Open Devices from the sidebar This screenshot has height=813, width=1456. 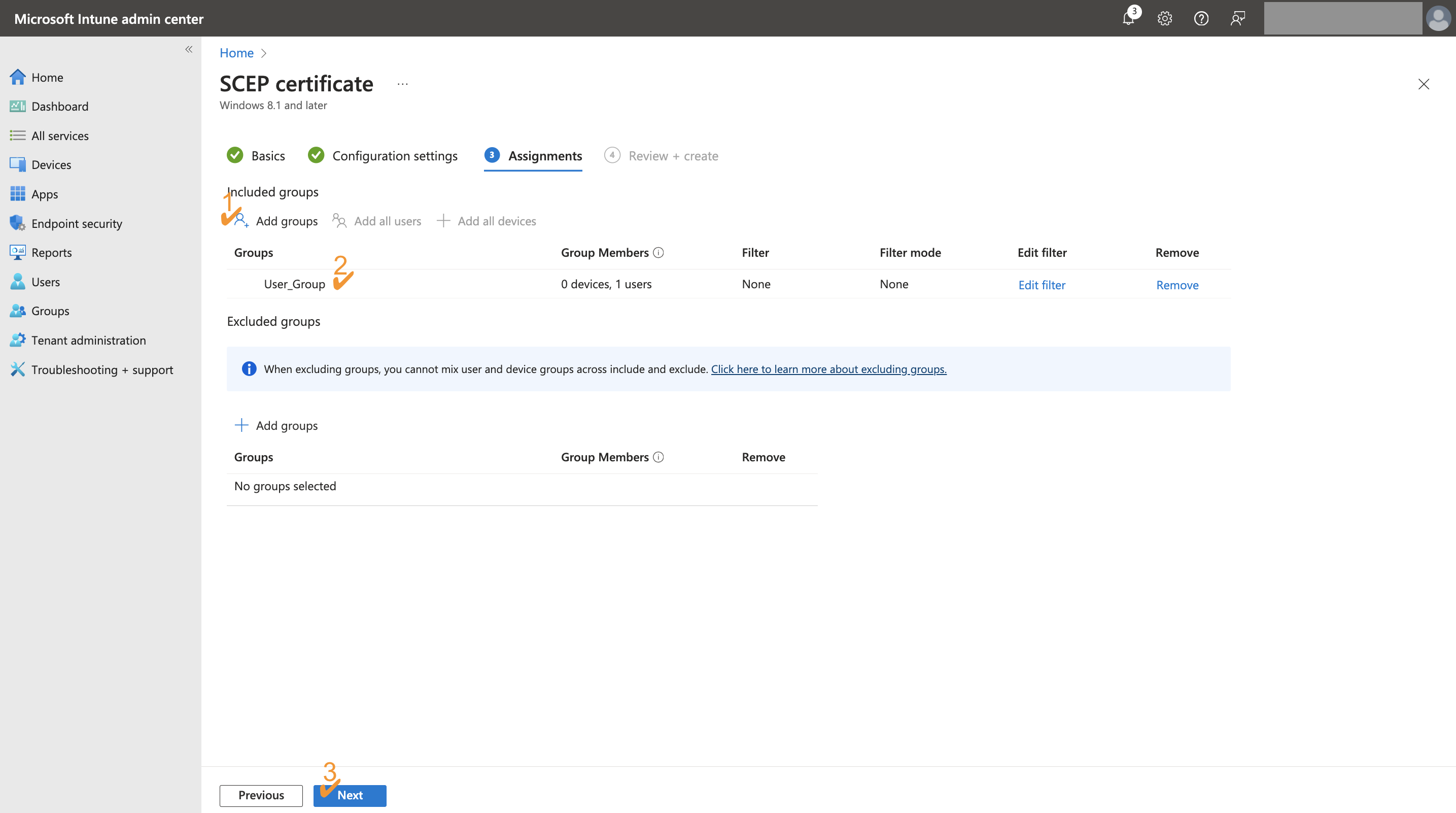point(51,164)
